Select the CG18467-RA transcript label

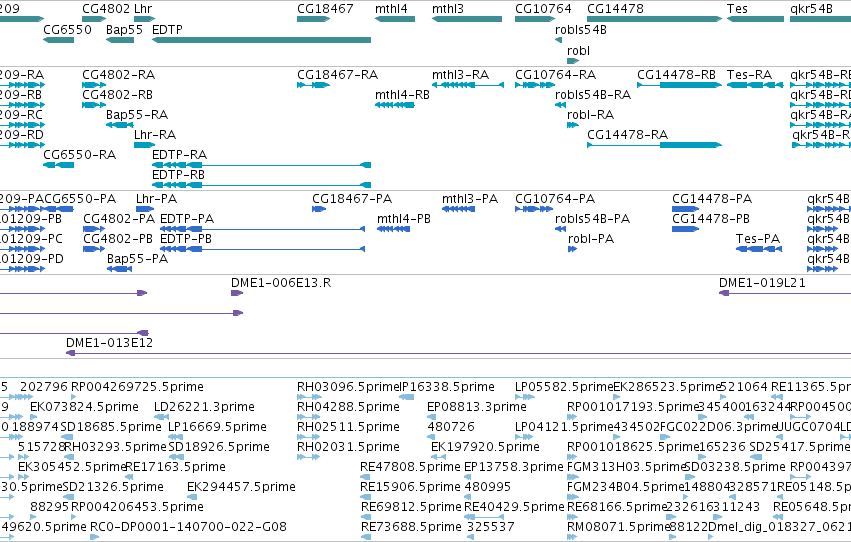[x=338, y=75]
